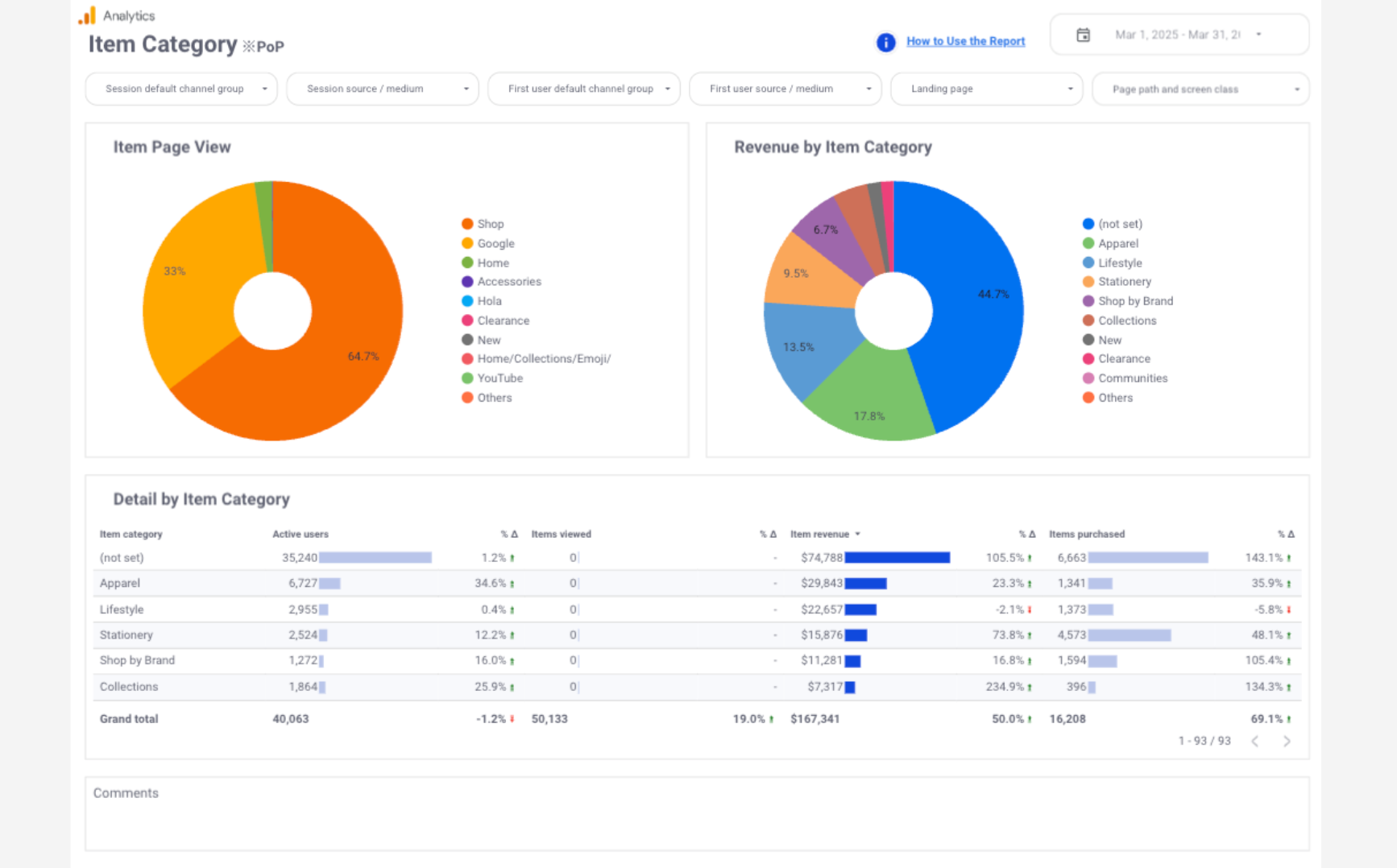
Task: Click the orange Shop legend dot
Action: click(x=467, y=224)
